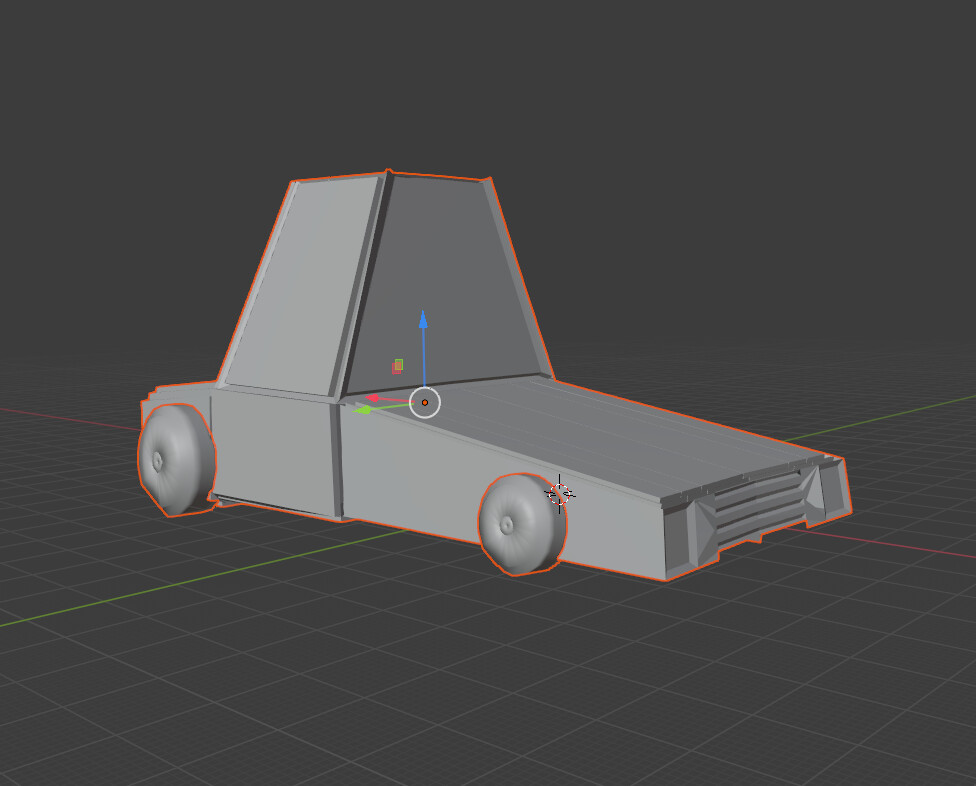
Task: Click the blue Z-axis arrow of the move gizmo
Action: (x=423, y=322)
